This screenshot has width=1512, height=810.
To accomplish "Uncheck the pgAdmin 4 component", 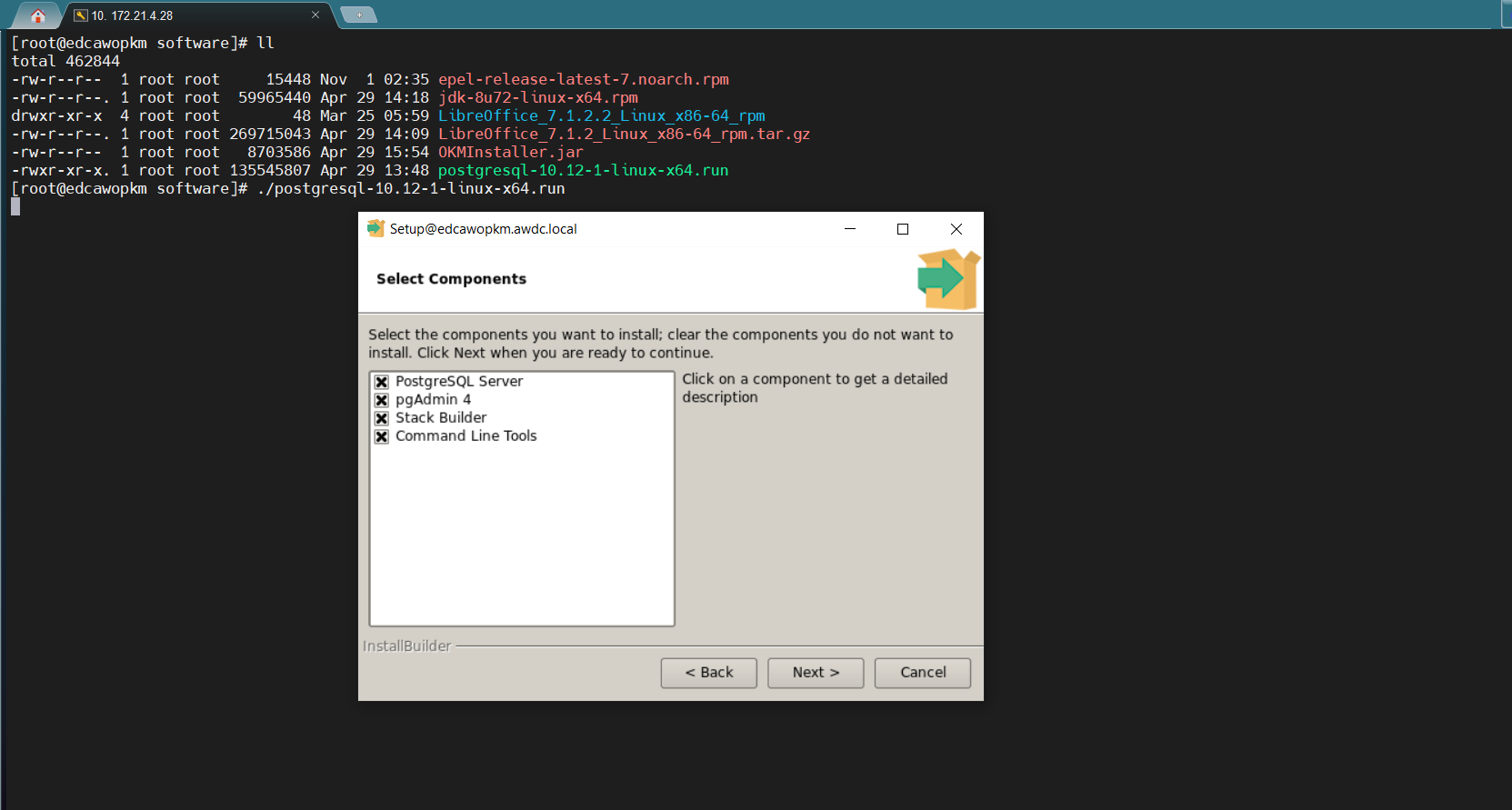I will point(382,400).
